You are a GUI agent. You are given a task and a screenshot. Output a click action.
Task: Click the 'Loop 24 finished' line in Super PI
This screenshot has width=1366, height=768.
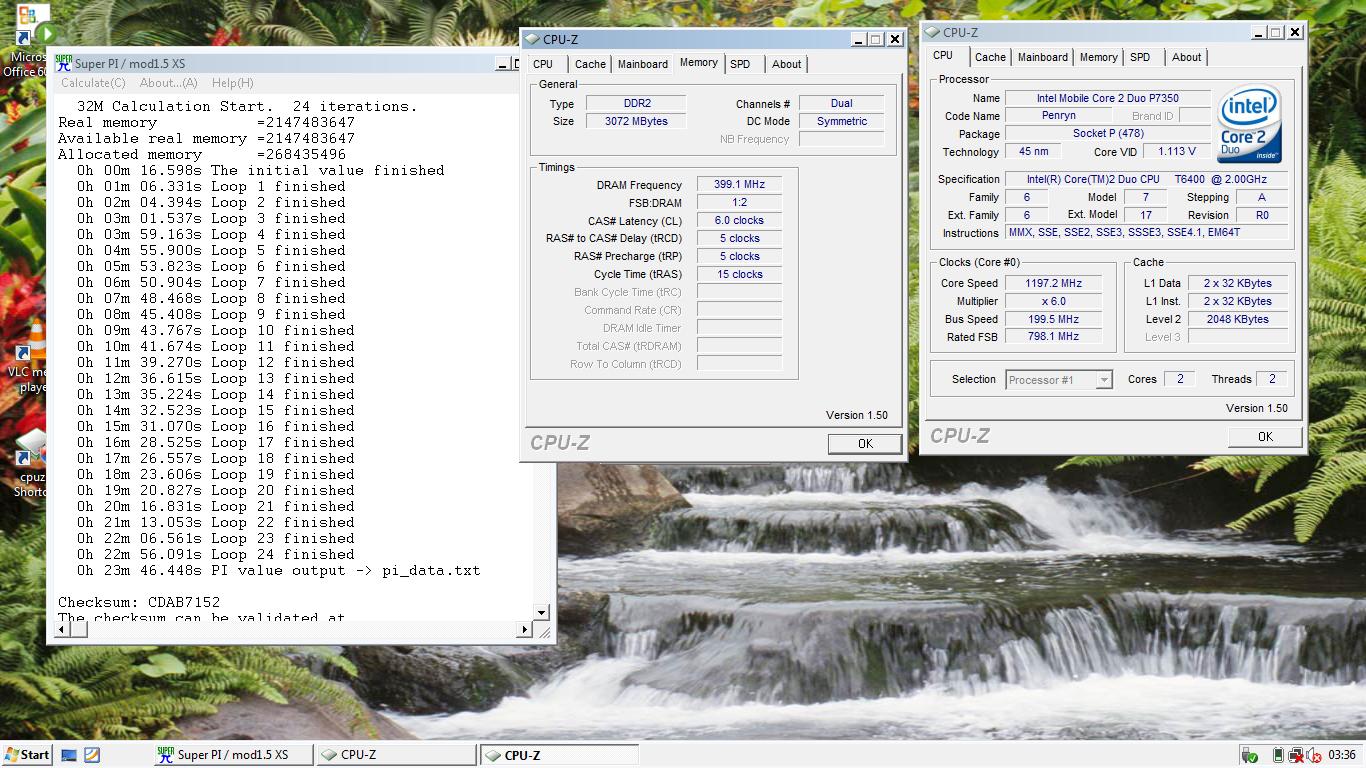click(216, 555)
